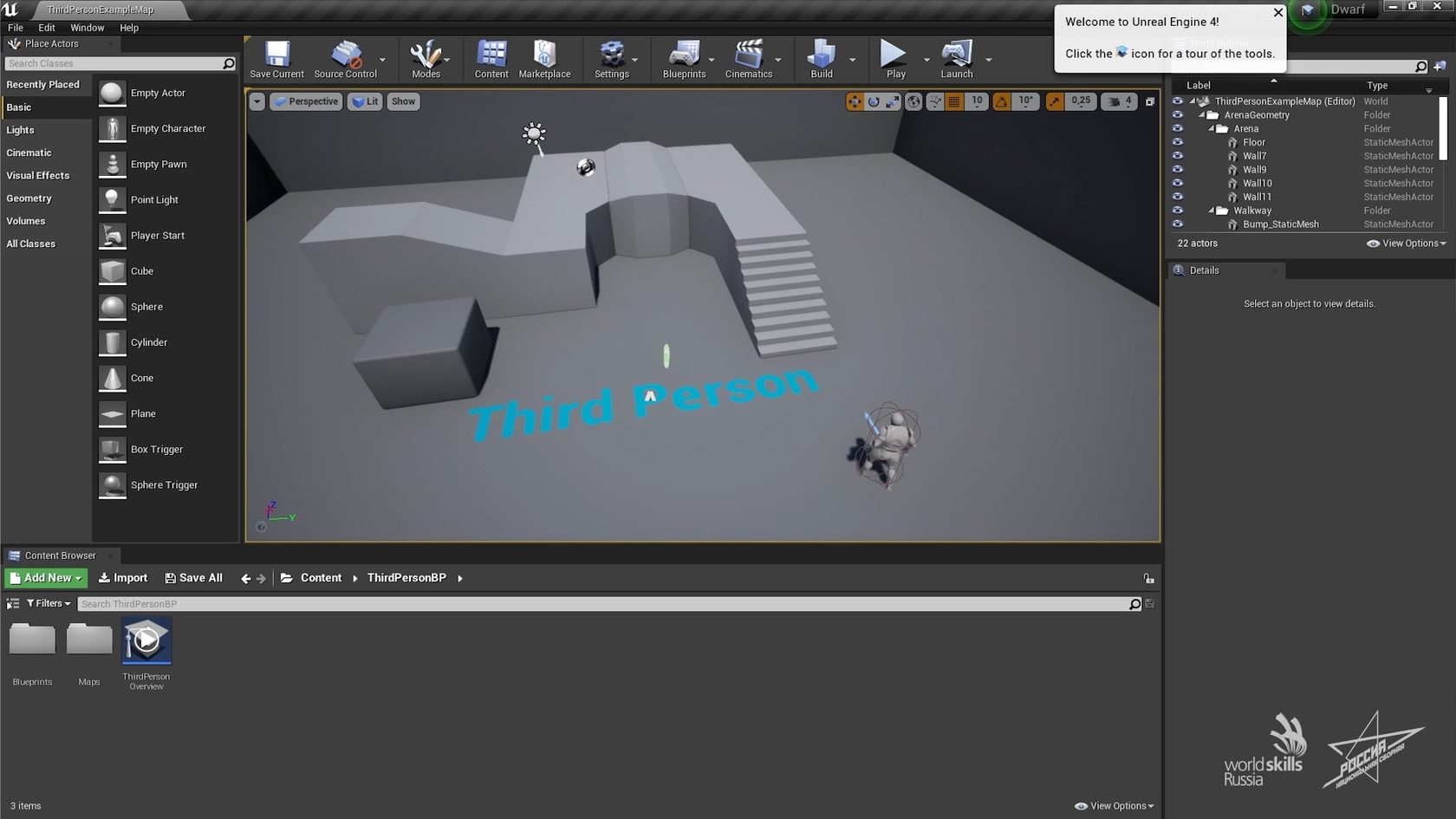1456x819 pixels.
Task: Toggle rotation snapping in viewport
Action: point(1002,101)
